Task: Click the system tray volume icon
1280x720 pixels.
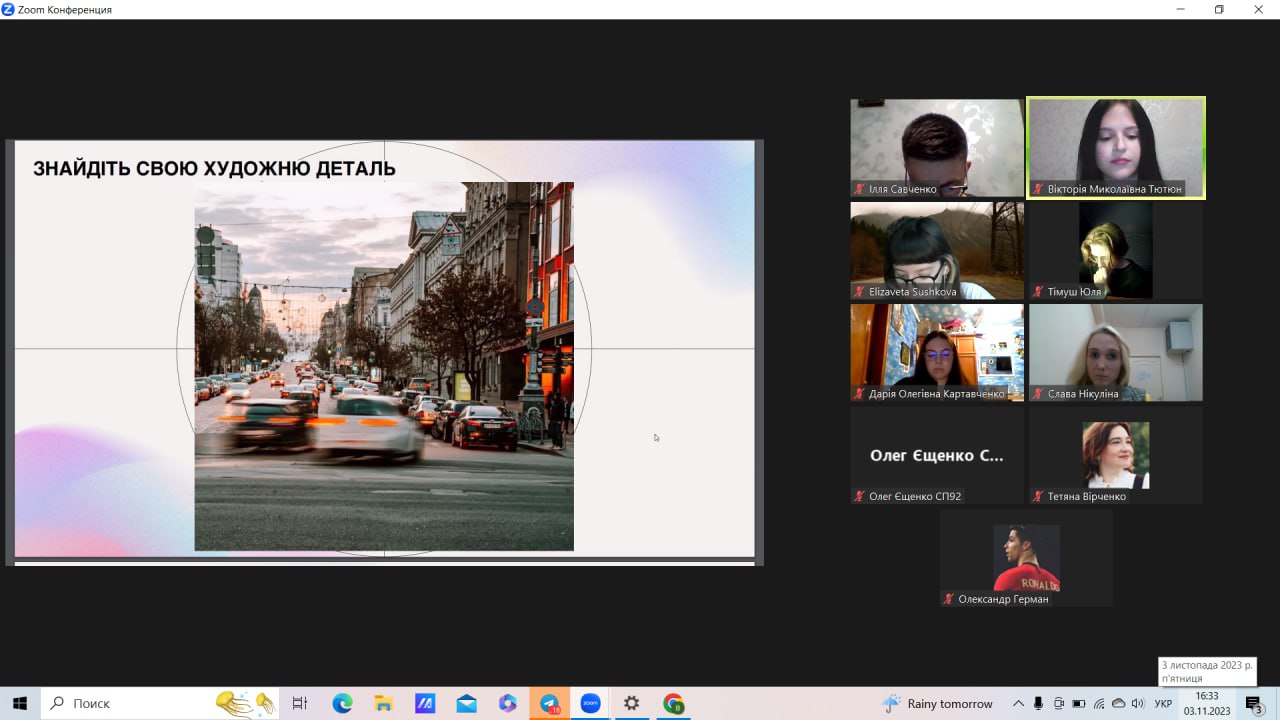Action: click(x=1138, y=703)
